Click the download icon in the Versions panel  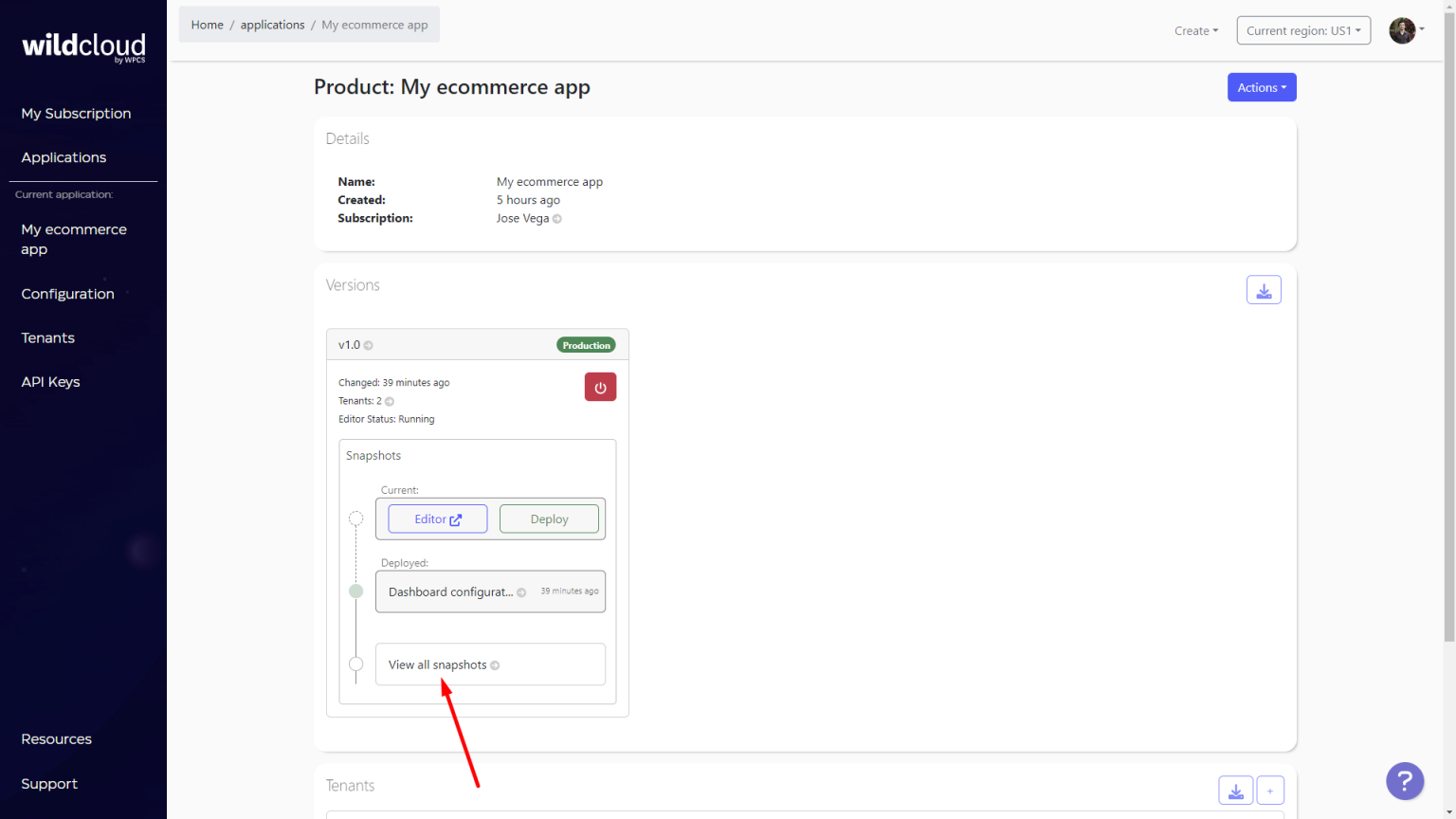coord(1264,289)
